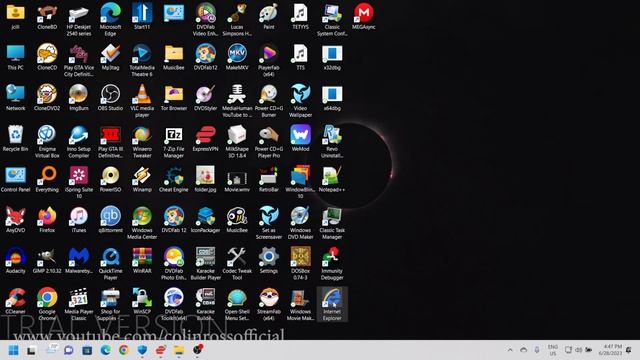Open Immunity Debugger from the desktop

tap(332, 264)
